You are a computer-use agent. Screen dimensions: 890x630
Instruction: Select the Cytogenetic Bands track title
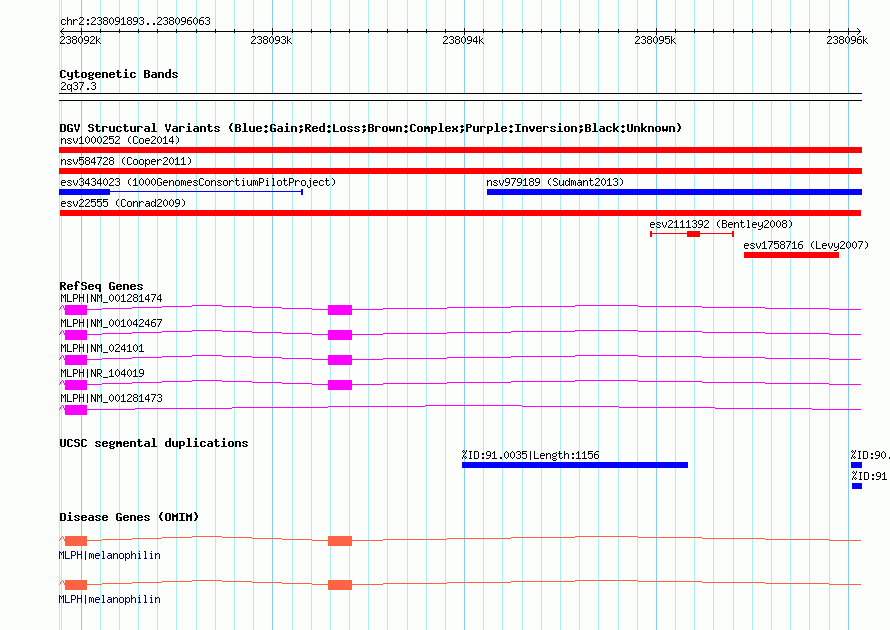pos(119,74)
